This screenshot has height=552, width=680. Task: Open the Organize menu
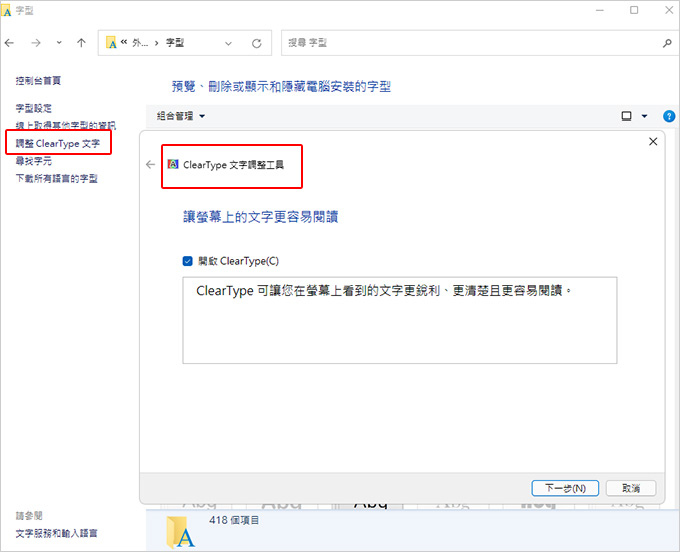coord(180,116)
